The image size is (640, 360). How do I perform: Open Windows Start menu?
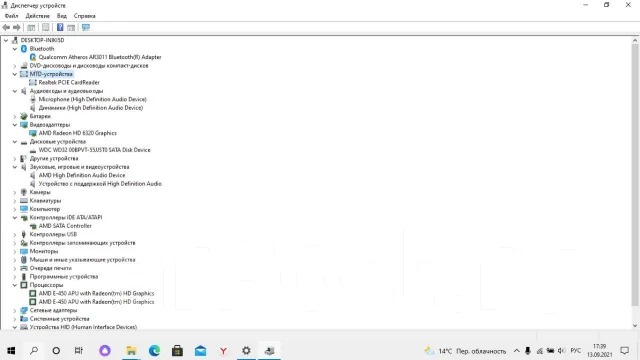(x=11, y=351)
